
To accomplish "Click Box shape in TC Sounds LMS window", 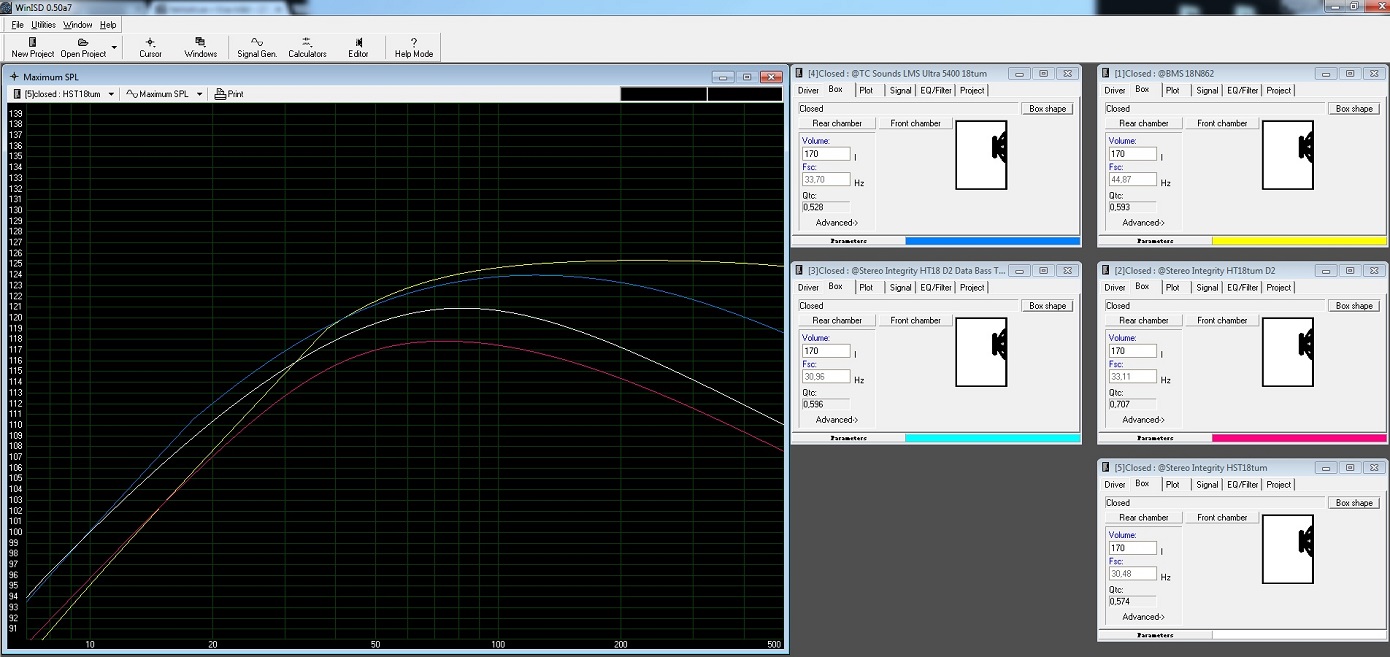I will [x=1048, y=109].
